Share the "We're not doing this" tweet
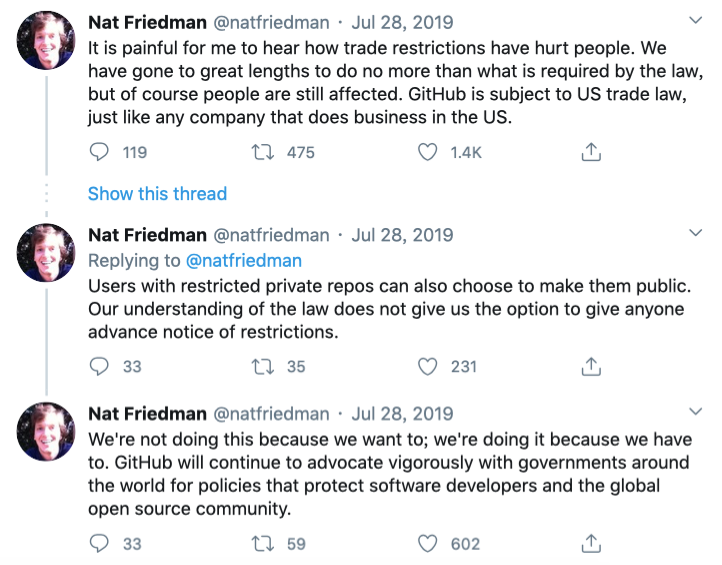 (x=591, y=544)
